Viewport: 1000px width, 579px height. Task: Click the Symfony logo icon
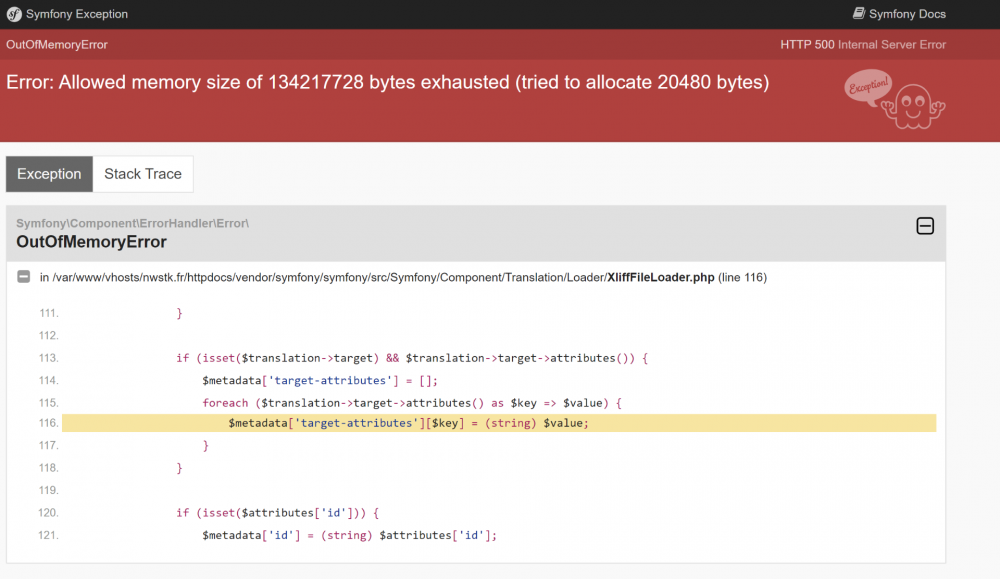point(14,14)
